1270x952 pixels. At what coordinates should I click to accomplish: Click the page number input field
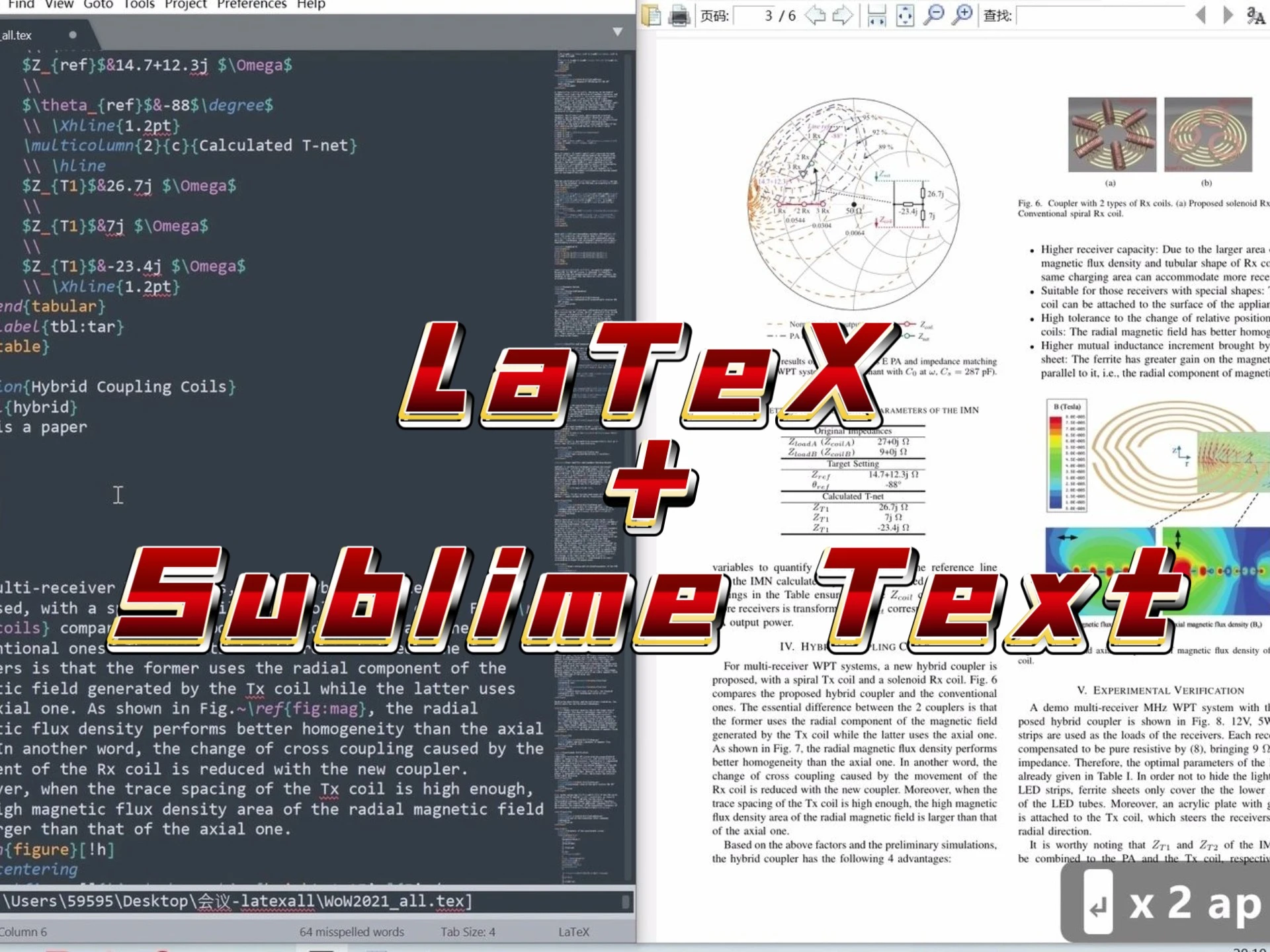click(x=754, y=15)
